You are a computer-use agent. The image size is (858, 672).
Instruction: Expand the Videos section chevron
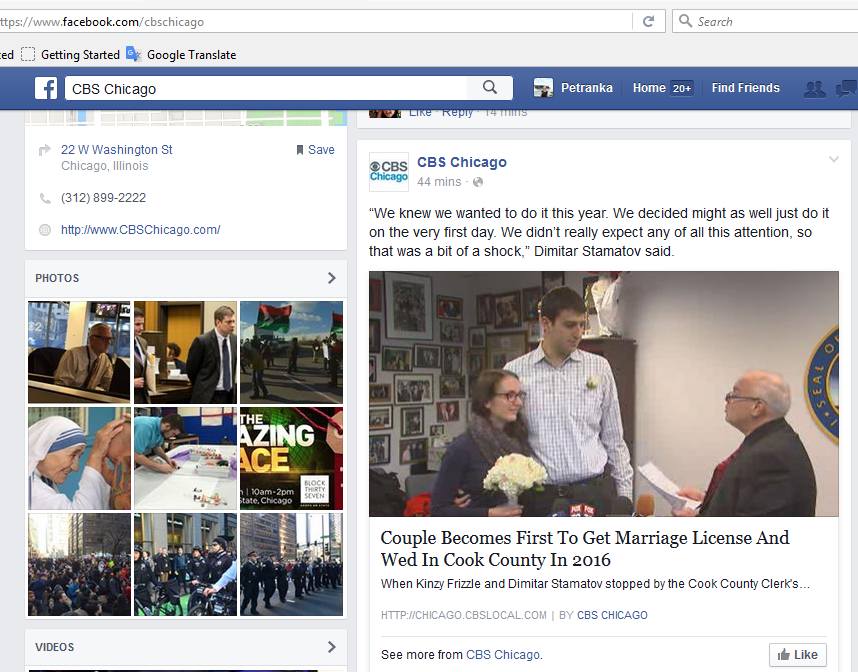tap(331, 647)
